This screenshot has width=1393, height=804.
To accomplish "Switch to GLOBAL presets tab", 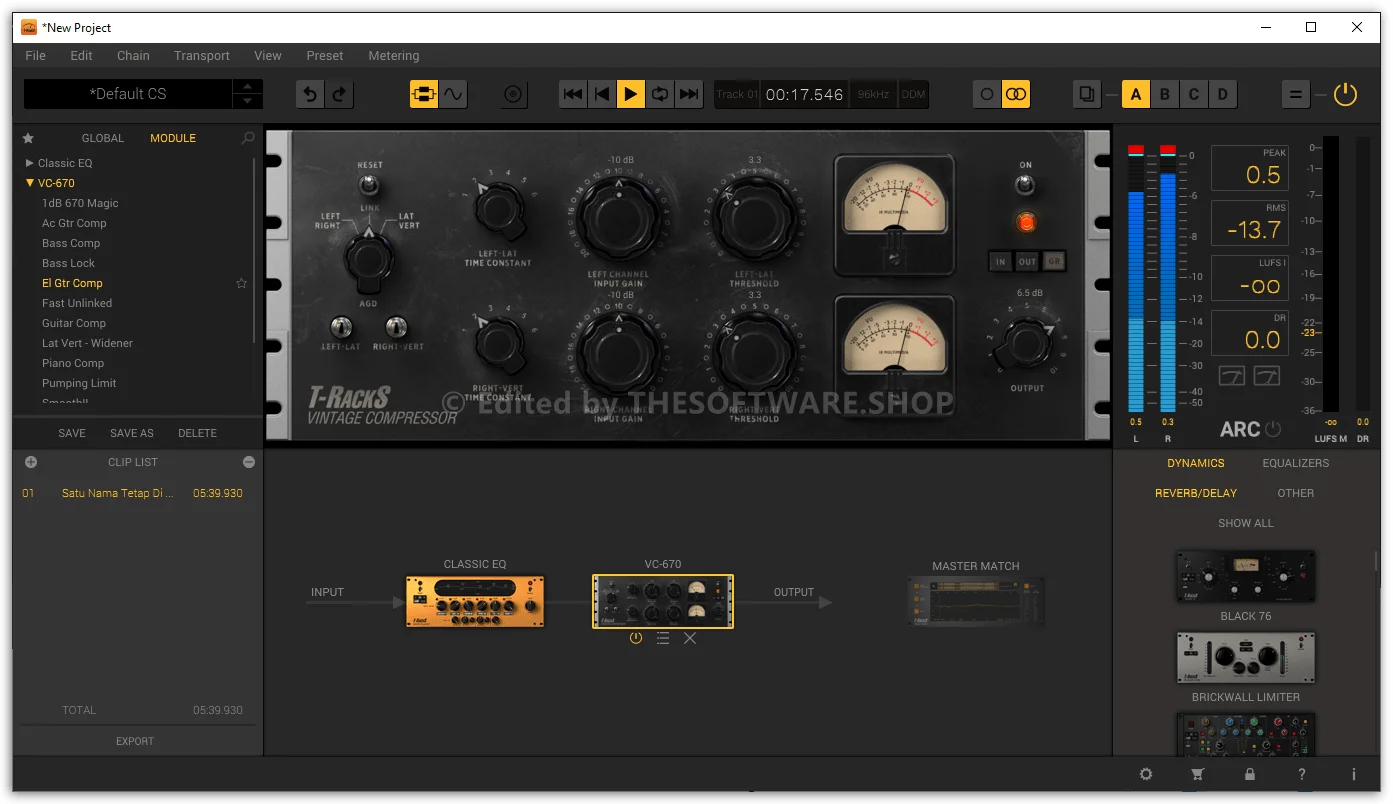I will pyautogui.click(x=103, y=138).
